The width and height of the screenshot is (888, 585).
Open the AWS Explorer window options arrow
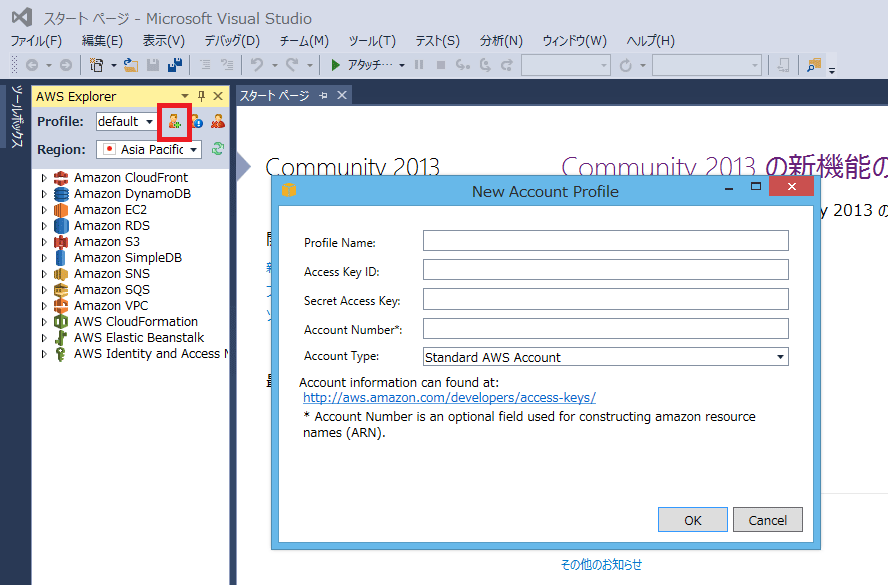(x=185, y=96)
